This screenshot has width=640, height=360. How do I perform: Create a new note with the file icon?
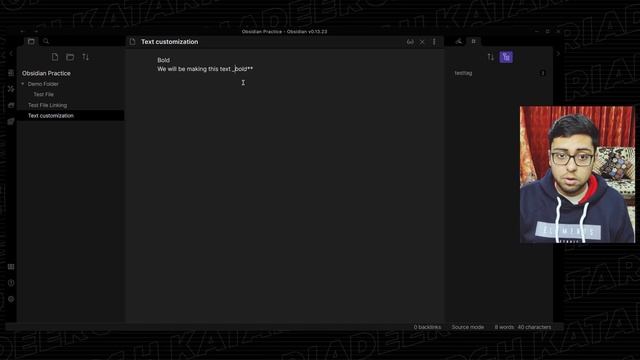click(x=55, y=57)
